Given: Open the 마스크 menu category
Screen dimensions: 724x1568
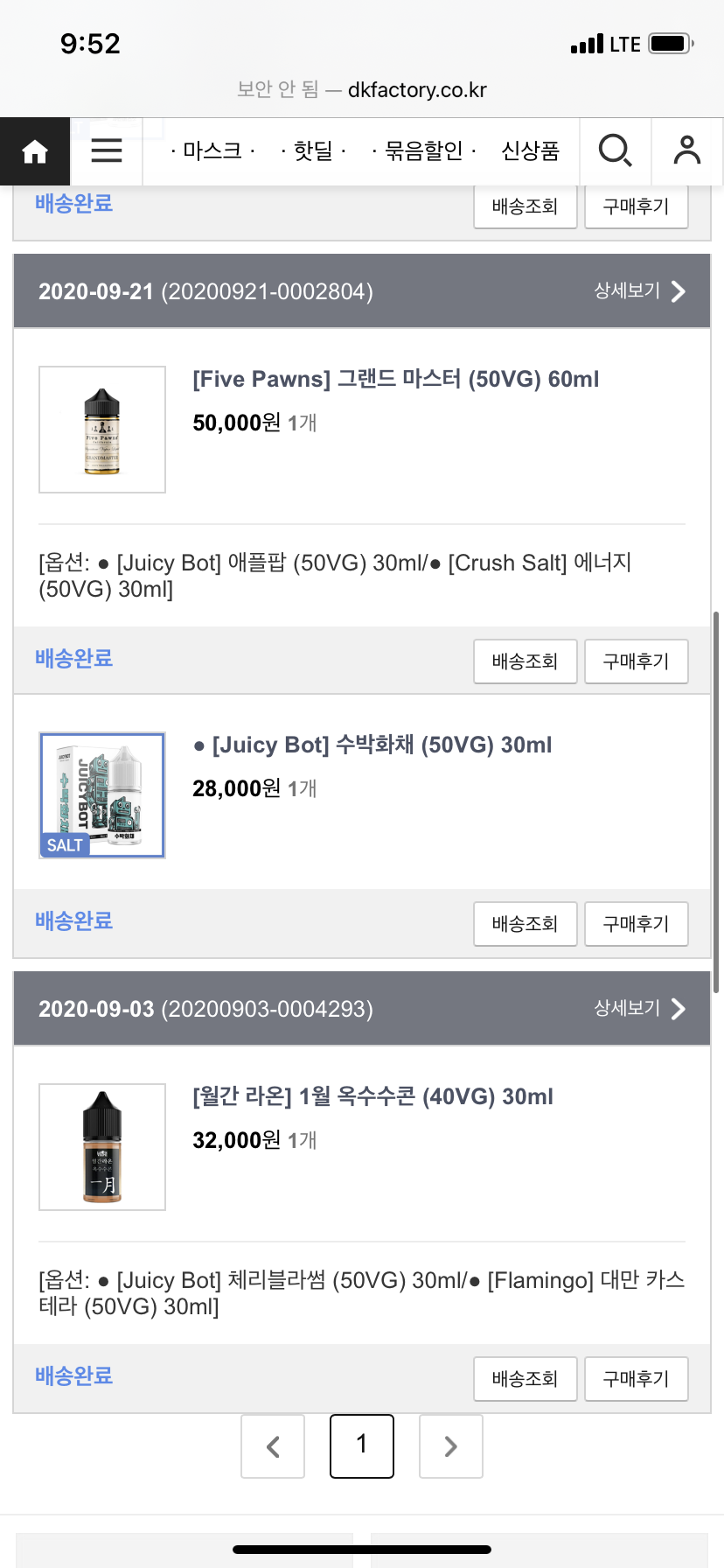Looking at the screenshot, I should click(x=212, y=151).
